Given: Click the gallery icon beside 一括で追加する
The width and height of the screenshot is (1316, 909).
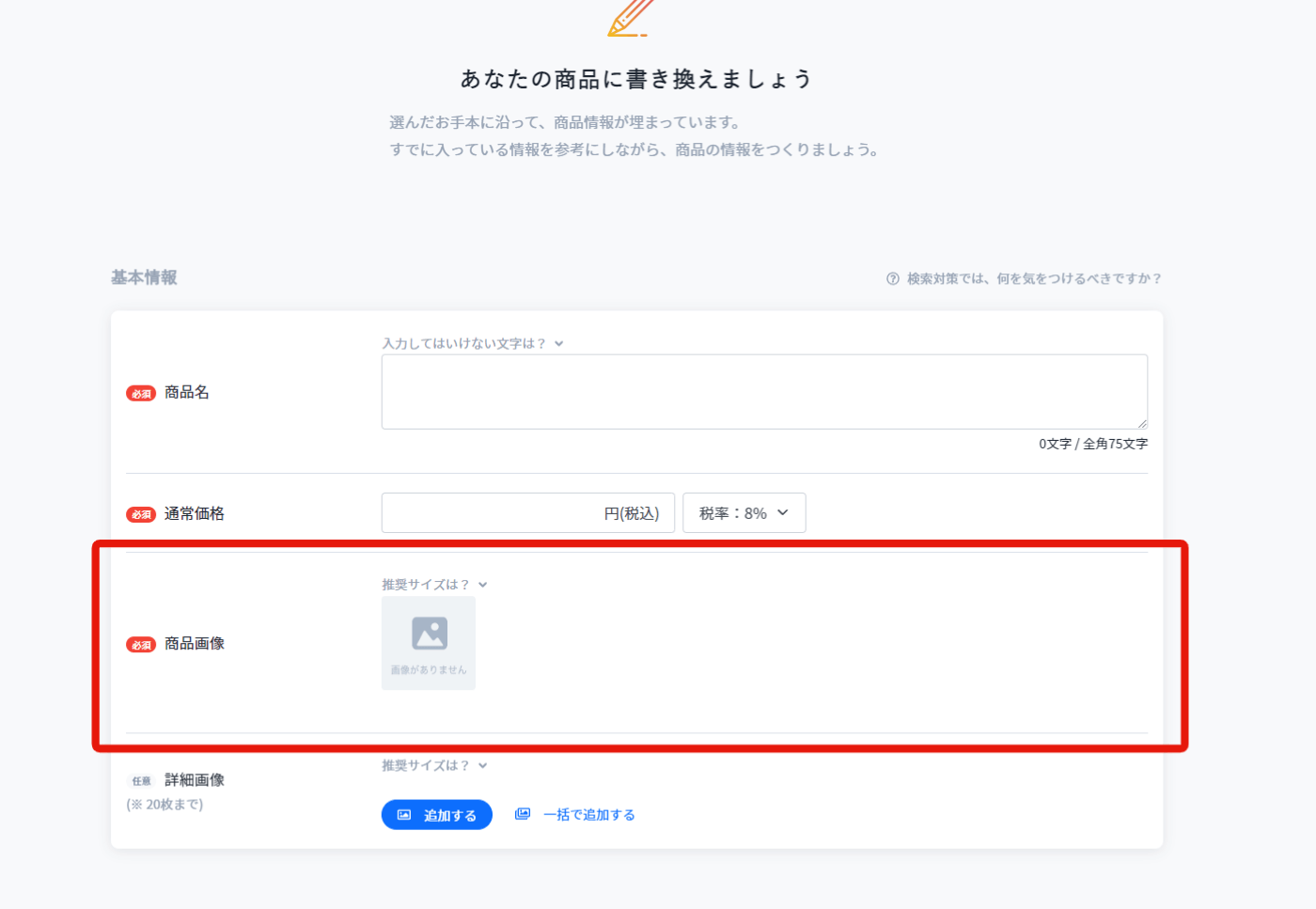Looking at the screenshot, I should point(523,814).
